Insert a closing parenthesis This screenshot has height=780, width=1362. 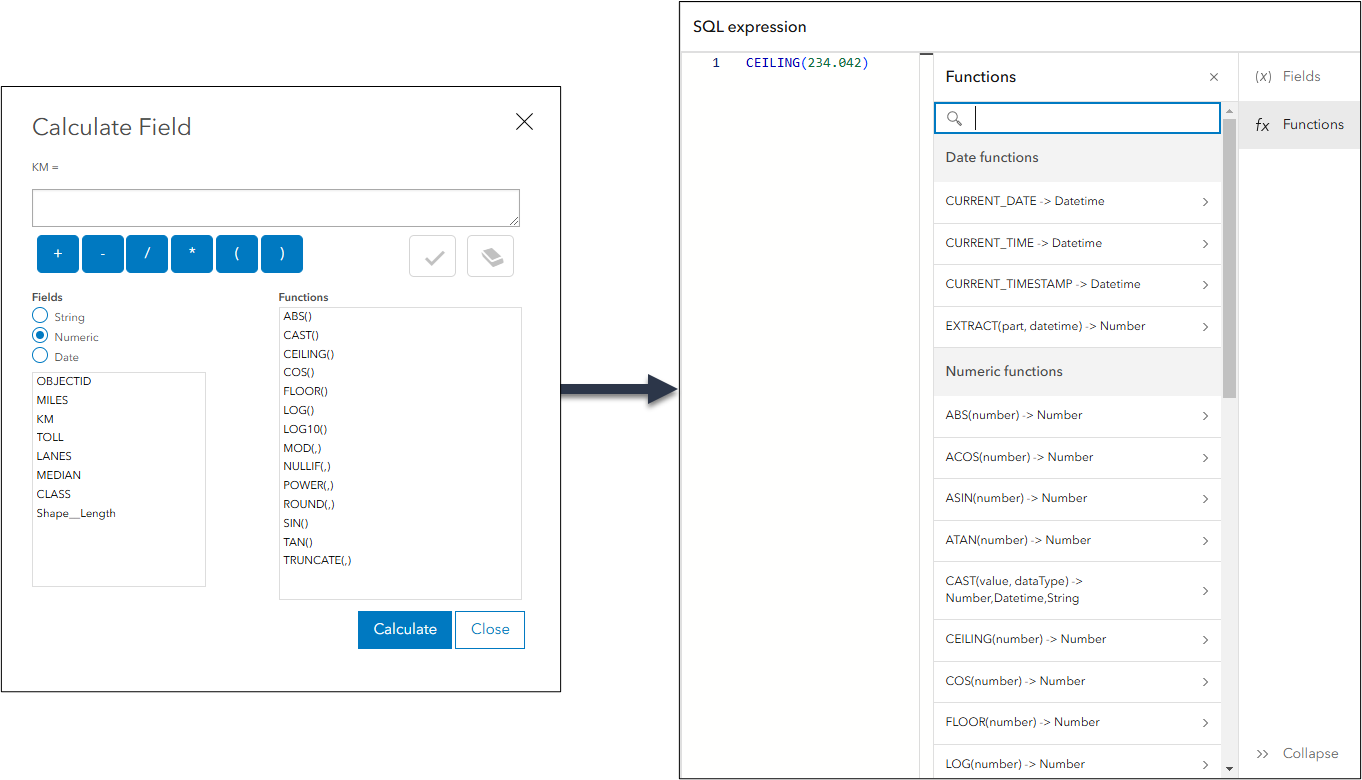(x=282, y=254)
